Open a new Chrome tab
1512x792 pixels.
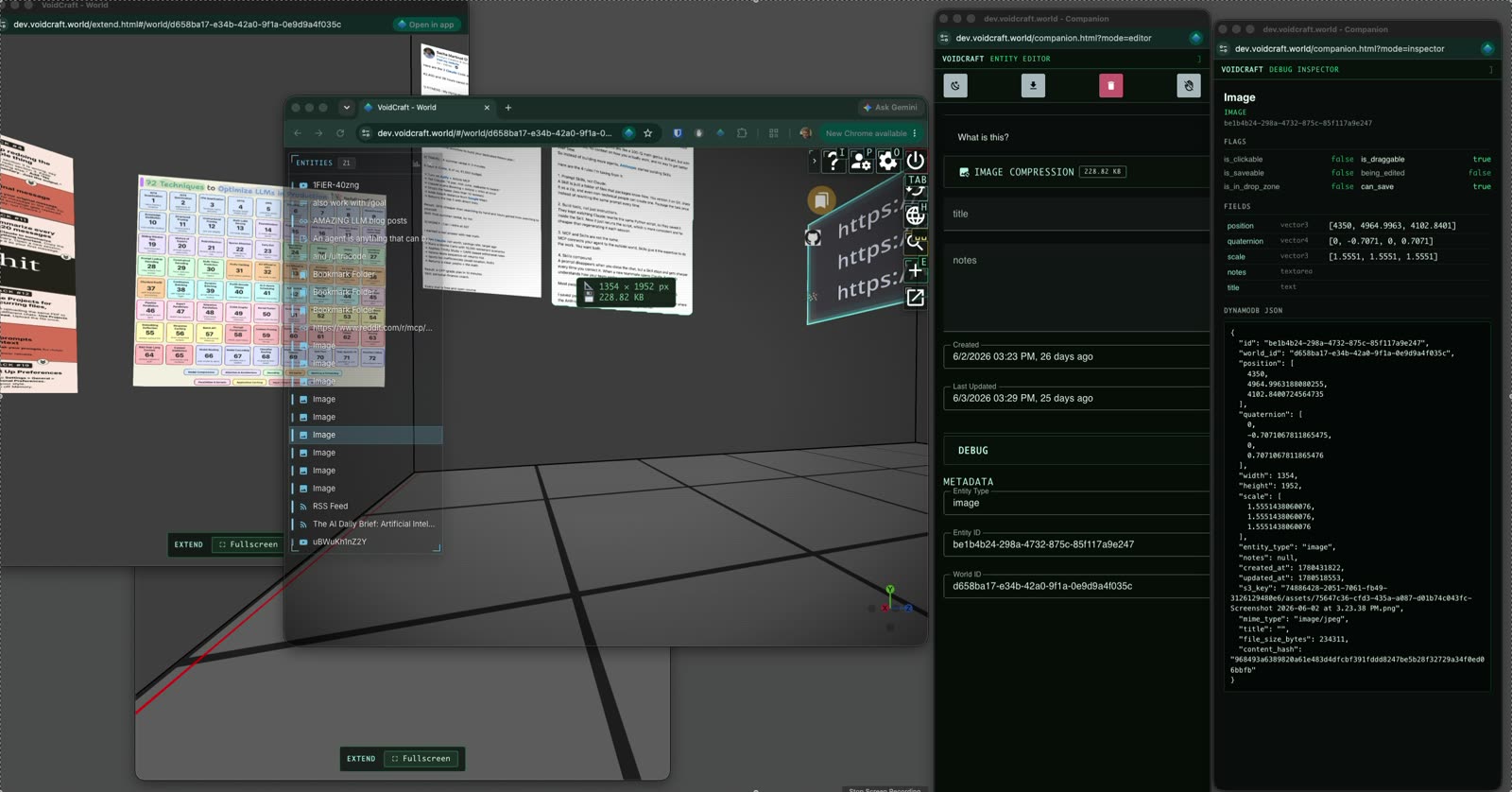click(x=507, y=108)
